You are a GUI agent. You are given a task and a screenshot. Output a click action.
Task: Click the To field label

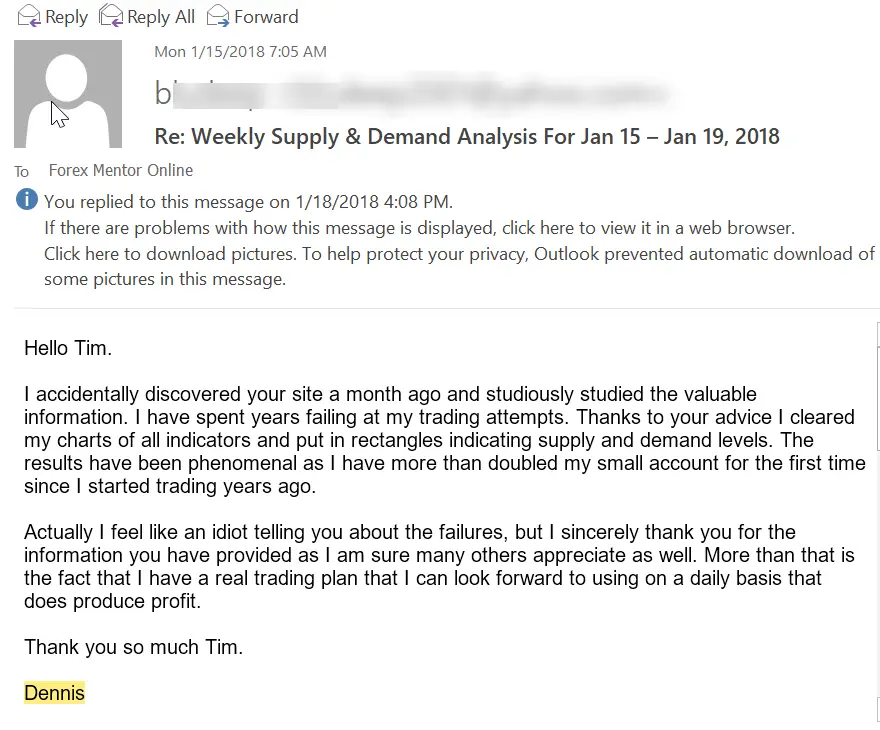21,171
